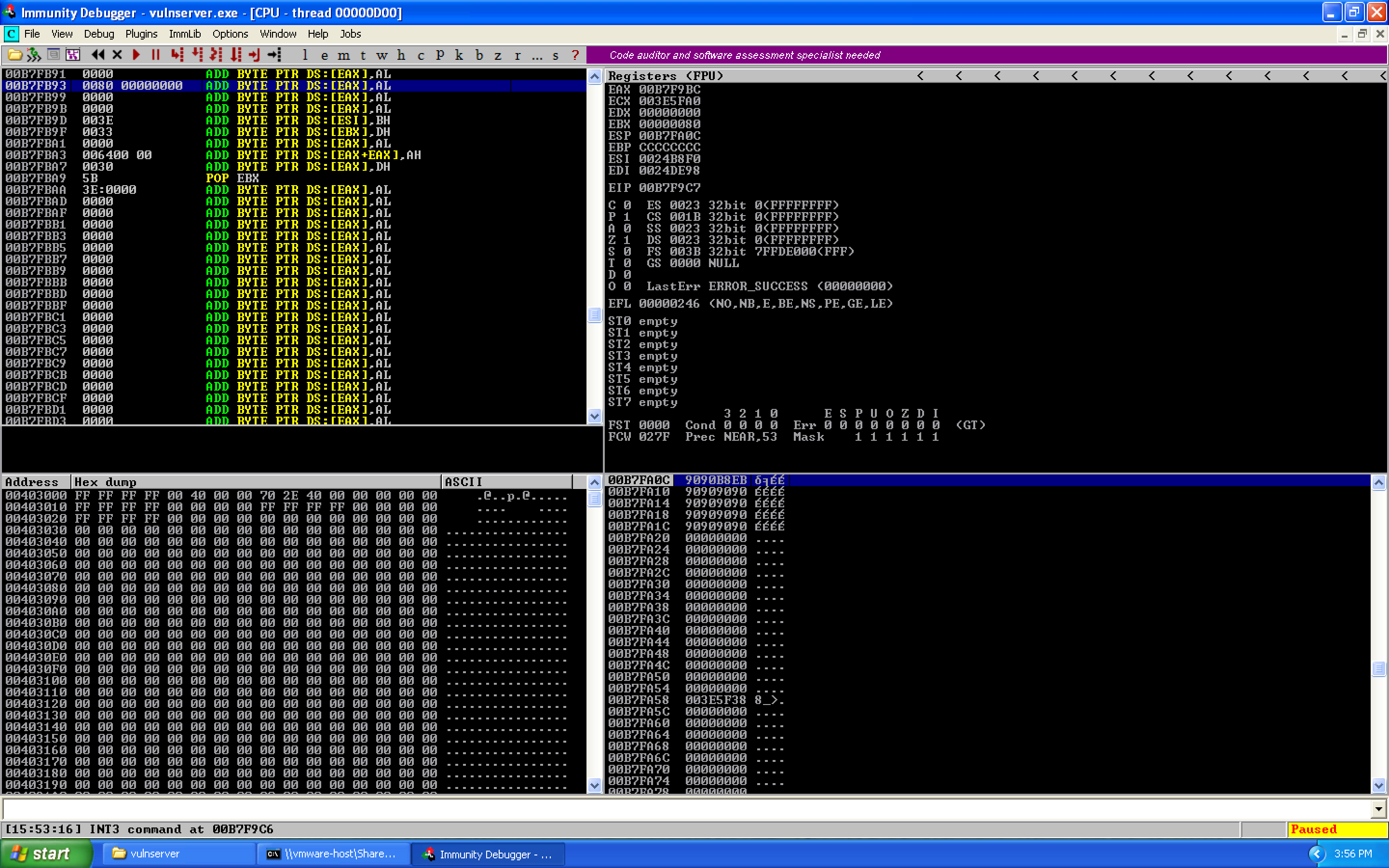Open the Log window with the 'l' icon
This screenshot has height=868, width=1389.
(x=305, y=54)
